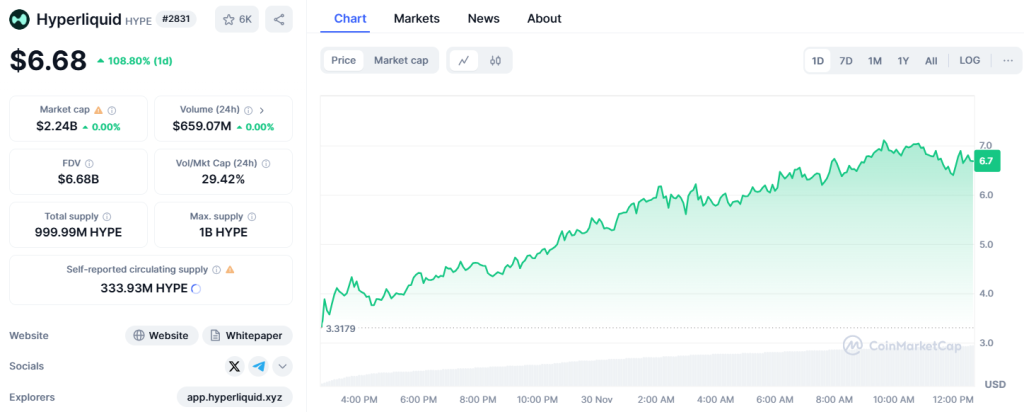
Task: Click the share icon beside the watchlist button
Action: click(x=278, y=19)
